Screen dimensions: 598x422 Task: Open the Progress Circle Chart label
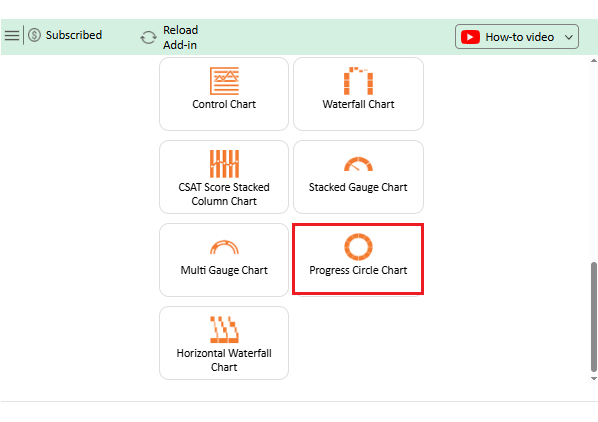[358, 270]
